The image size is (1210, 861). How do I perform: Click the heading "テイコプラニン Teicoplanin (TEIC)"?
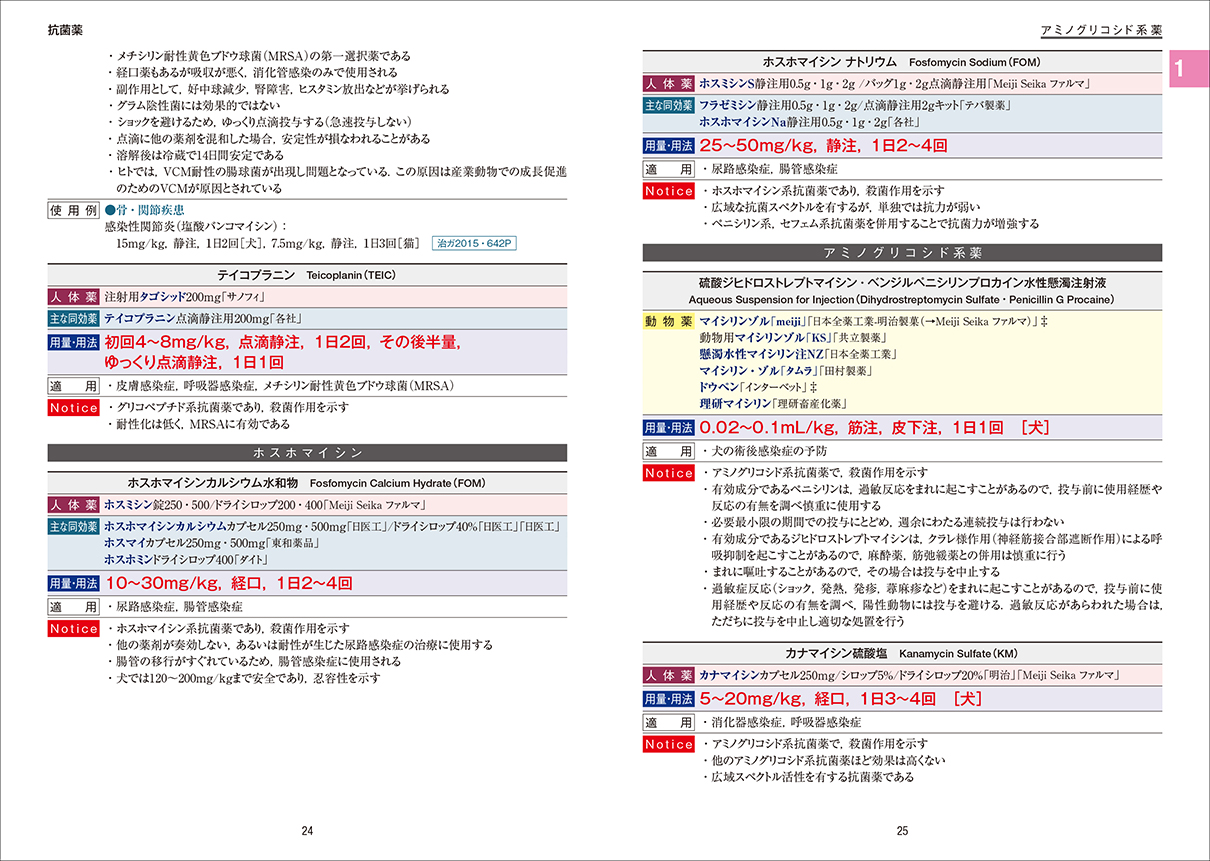point(307,274)
